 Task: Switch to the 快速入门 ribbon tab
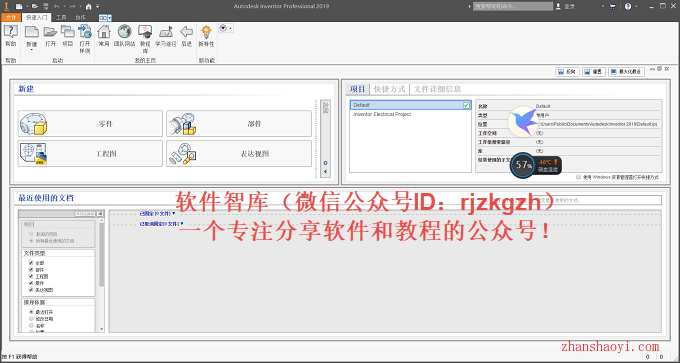(x=37, y=17)
